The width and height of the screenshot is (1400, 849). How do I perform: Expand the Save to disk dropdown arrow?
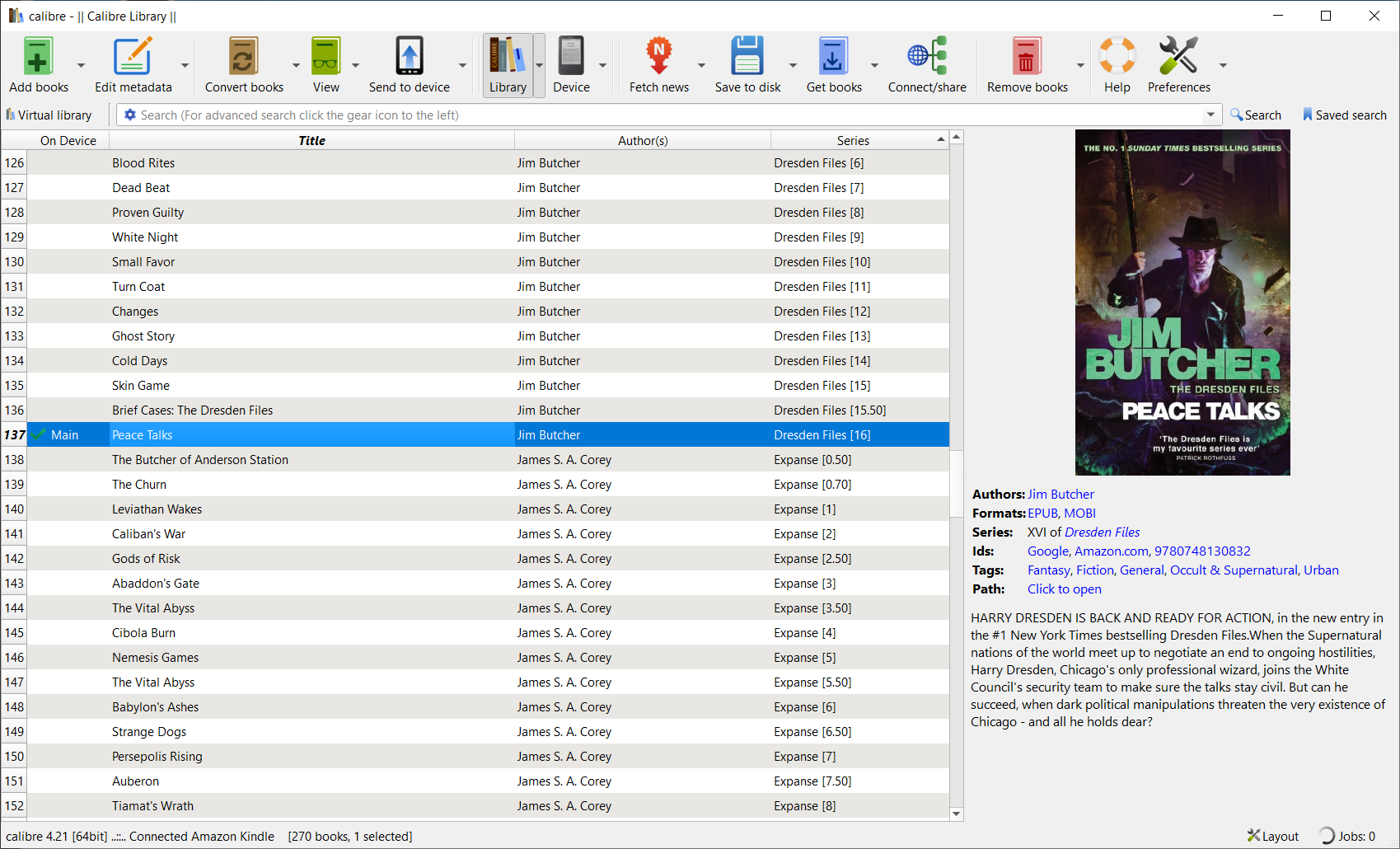pos(793,65)
